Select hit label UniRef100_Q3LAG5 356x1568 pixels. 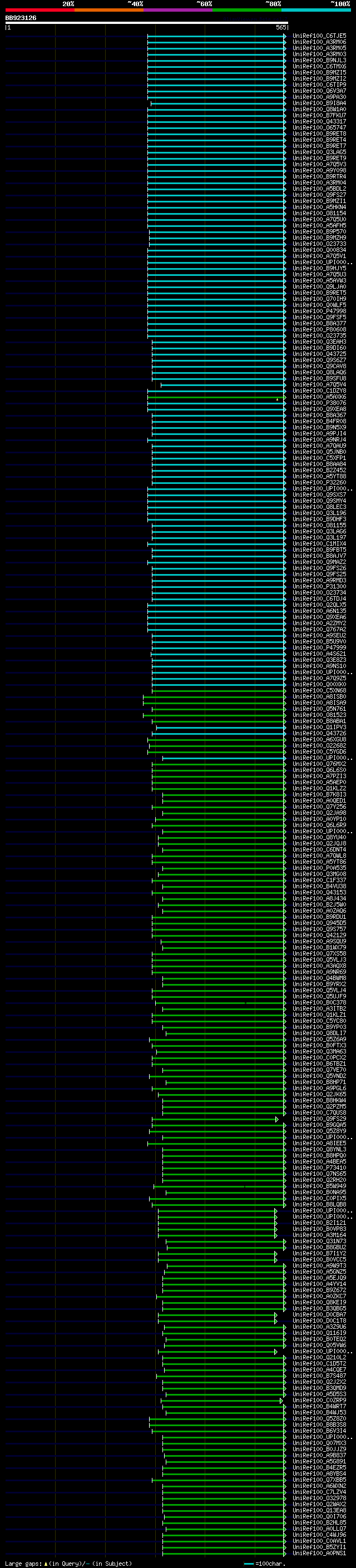click(319, 152)
